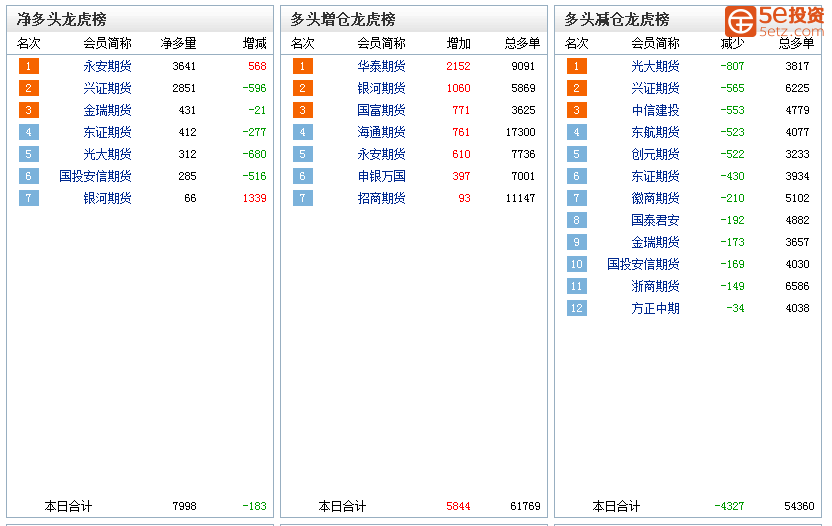
Task: Open 光大期货 in 多头减仓龙虎榜
Action: click(x=655, y=66)
